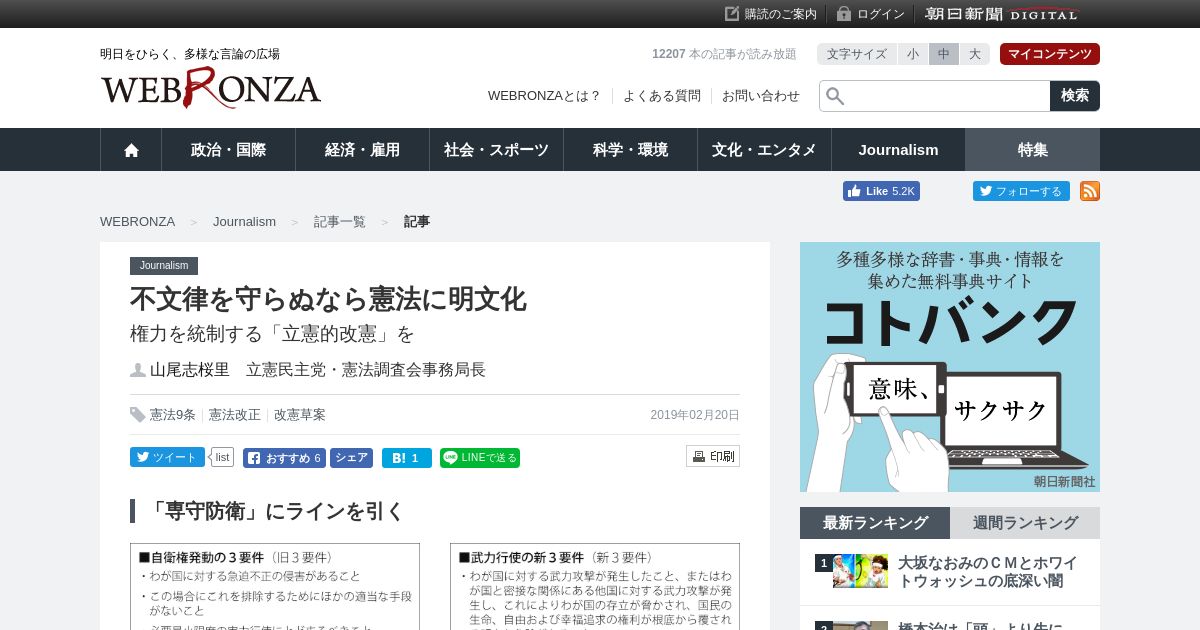Print article with 印刷 button

pyautogui.click(x=713, y=456)
